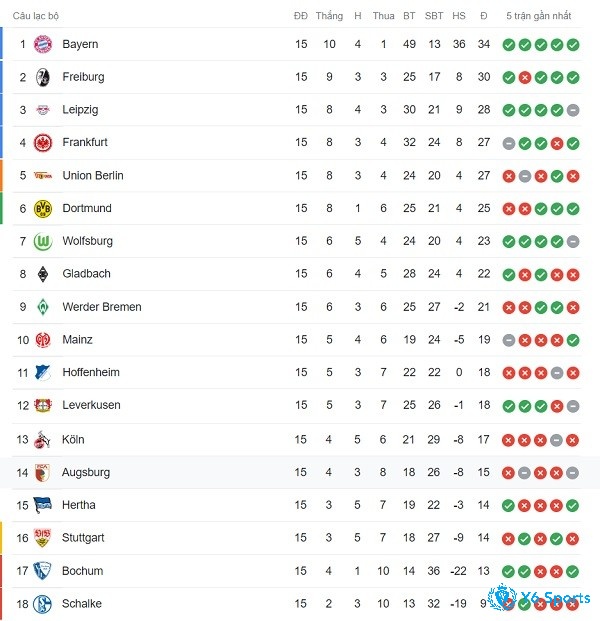This screenshot has width=600, height=621.
Task: Click the X6 Sports watermark logo
Action: coord(539,598)
